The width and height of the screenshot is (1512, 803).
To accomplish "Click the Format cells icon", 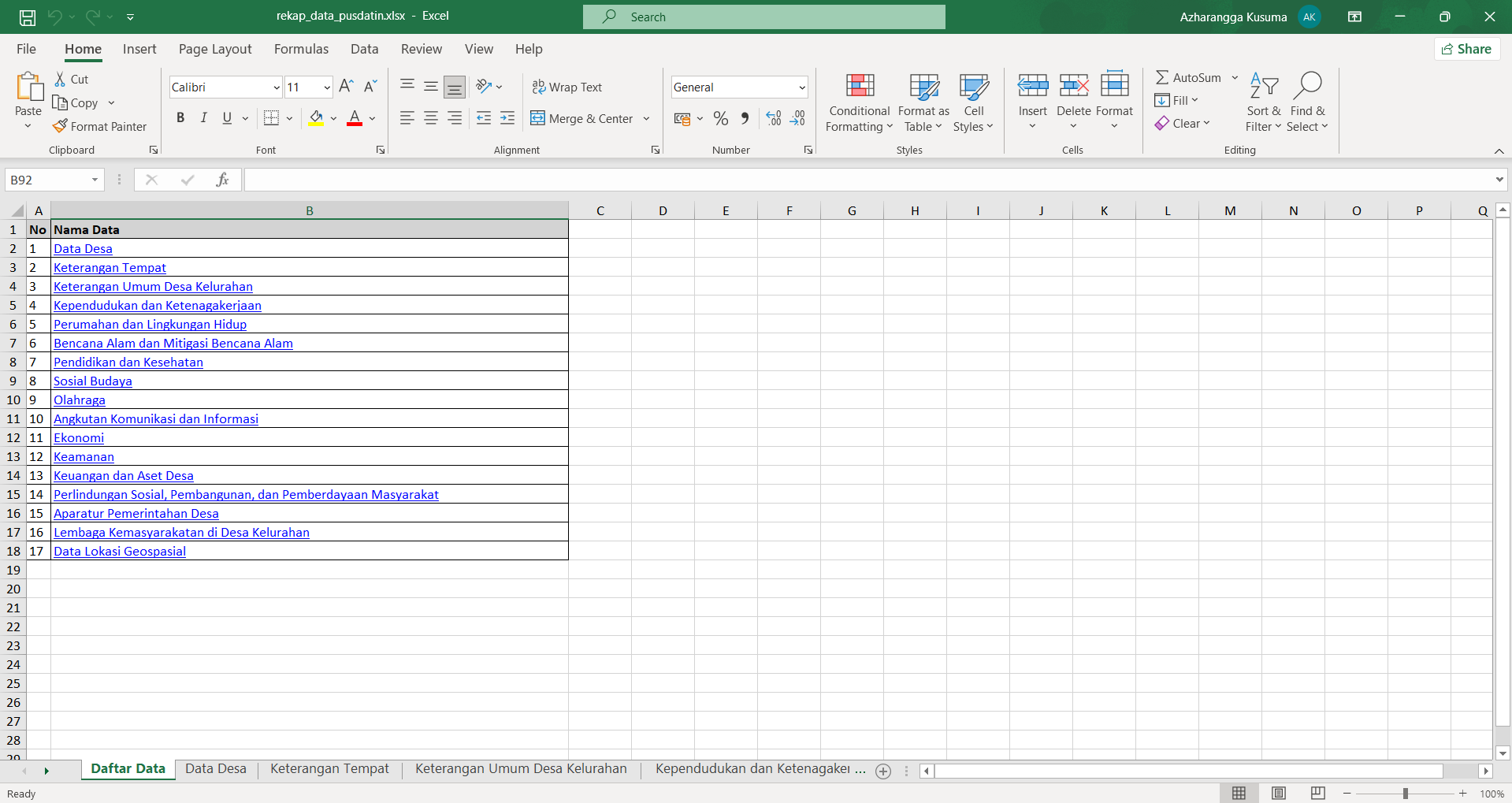I will 1114,85.
